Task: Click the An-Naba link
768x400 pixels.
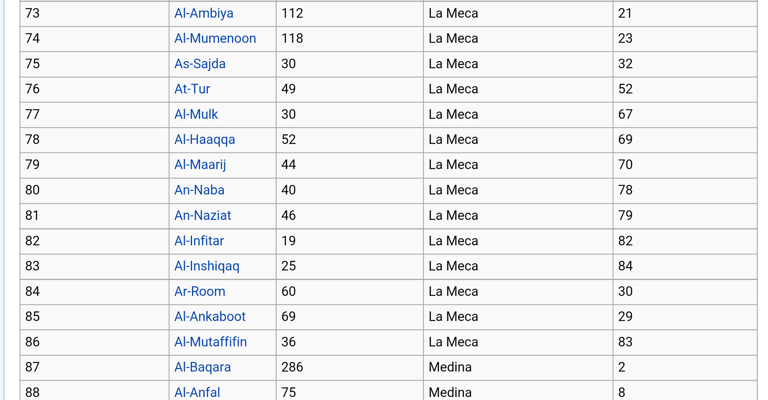Action: (199, 190)
